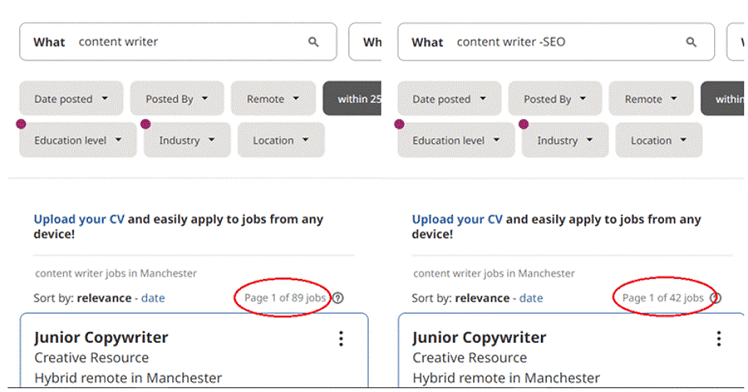Expand the left Date posted filter dropdown
This screenshot has height=392, width=748.
click(x=71, y=99)
